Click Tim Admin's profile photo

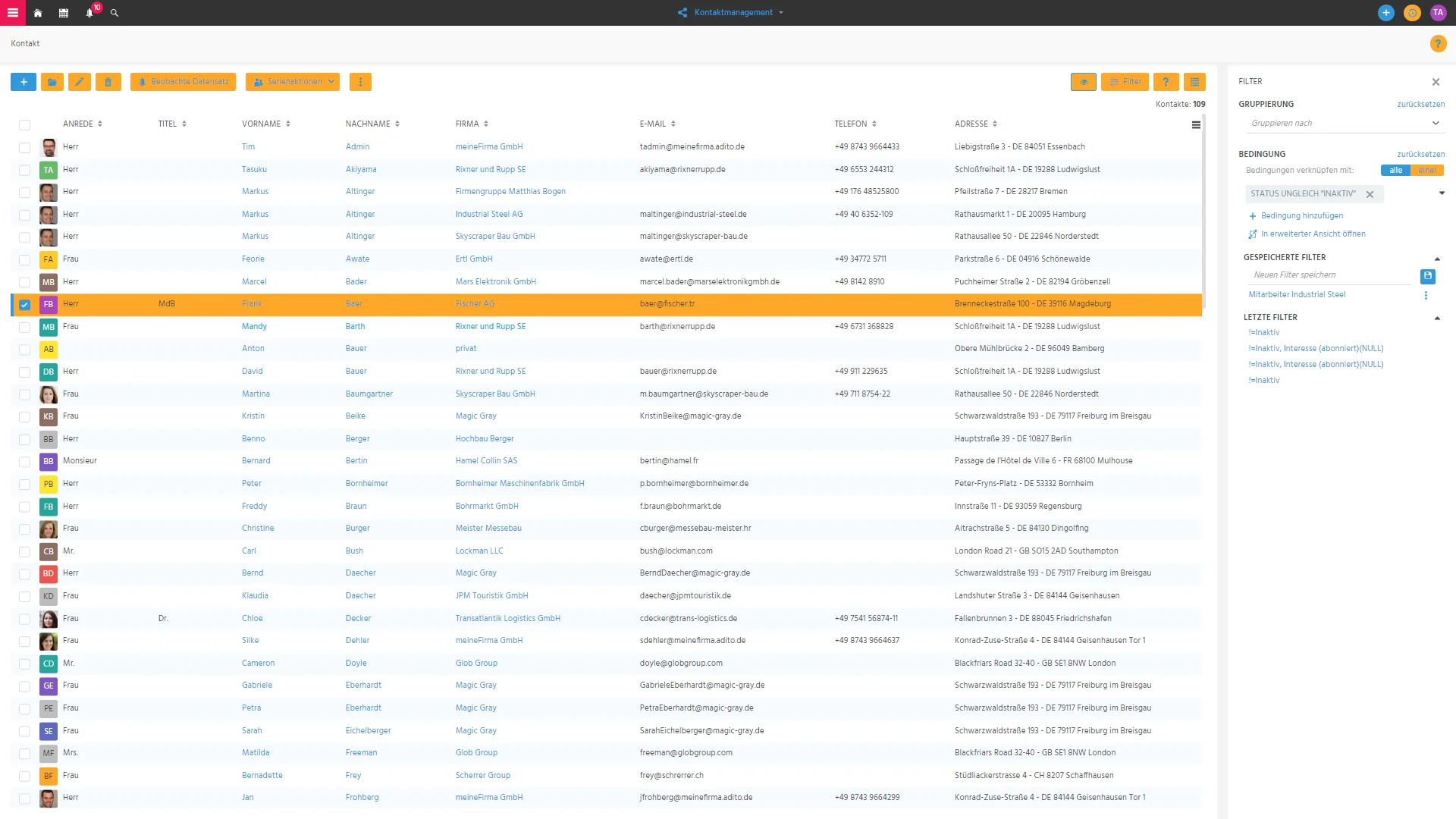coord(49,147)
